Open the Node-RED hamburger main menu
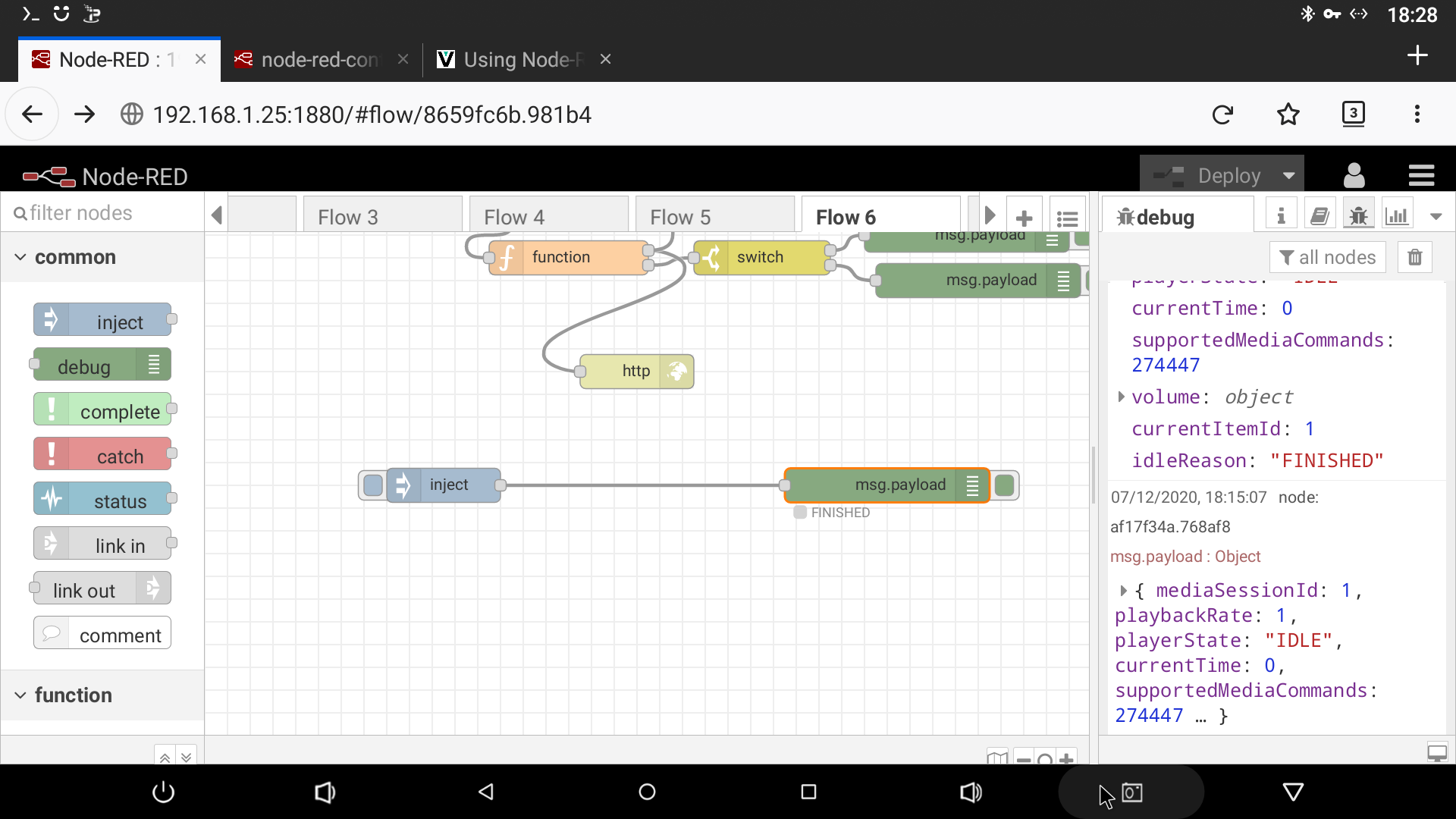 pos(1421,176)
